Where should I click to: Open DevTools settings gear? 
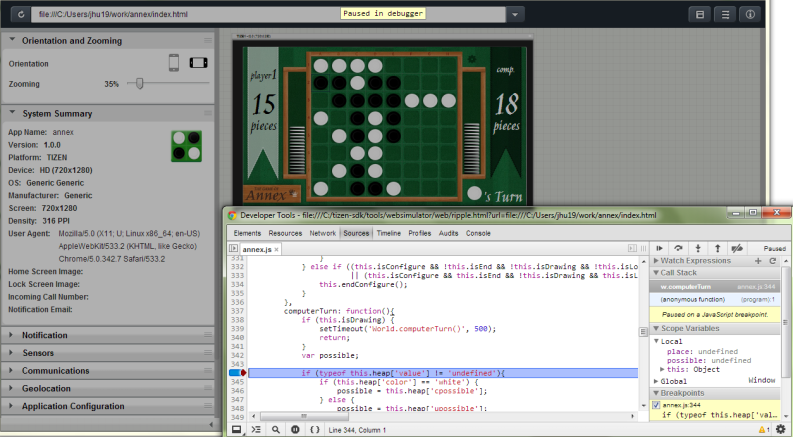pos(779,429)
